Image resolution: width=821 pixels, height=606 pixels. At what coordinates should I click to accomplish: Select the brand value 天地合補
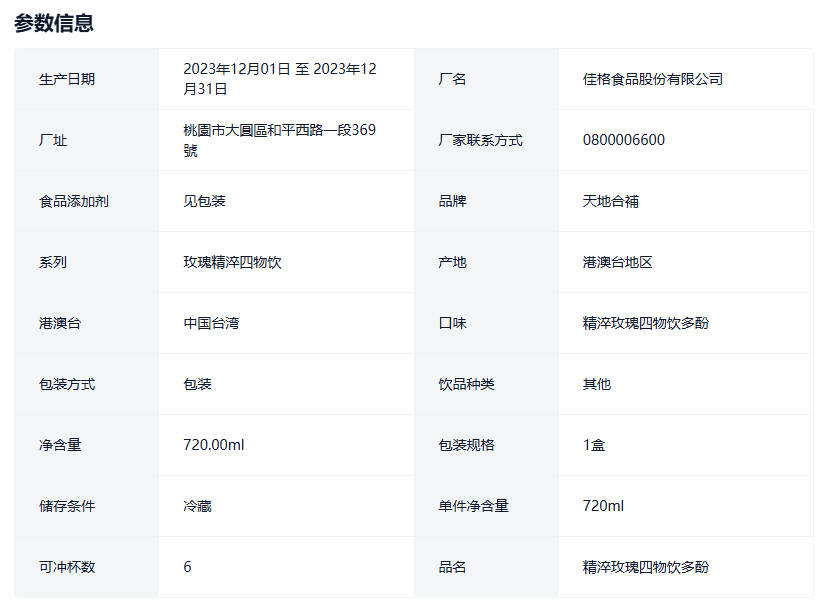[610, 201]
